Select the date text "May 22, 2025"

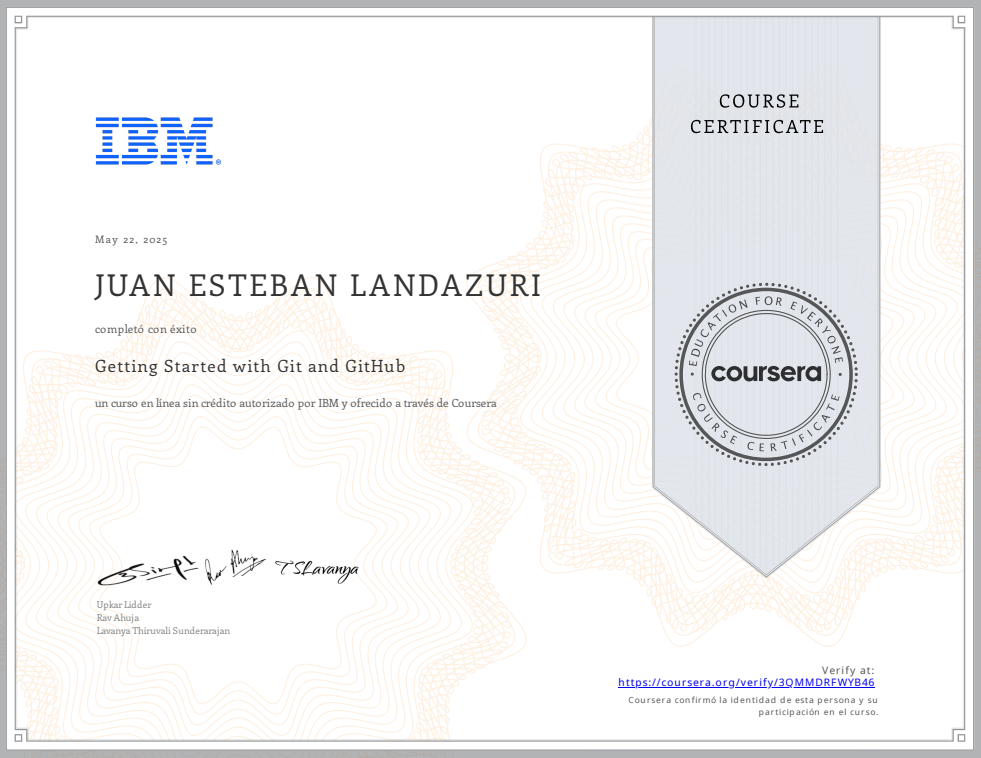(131, 240)
